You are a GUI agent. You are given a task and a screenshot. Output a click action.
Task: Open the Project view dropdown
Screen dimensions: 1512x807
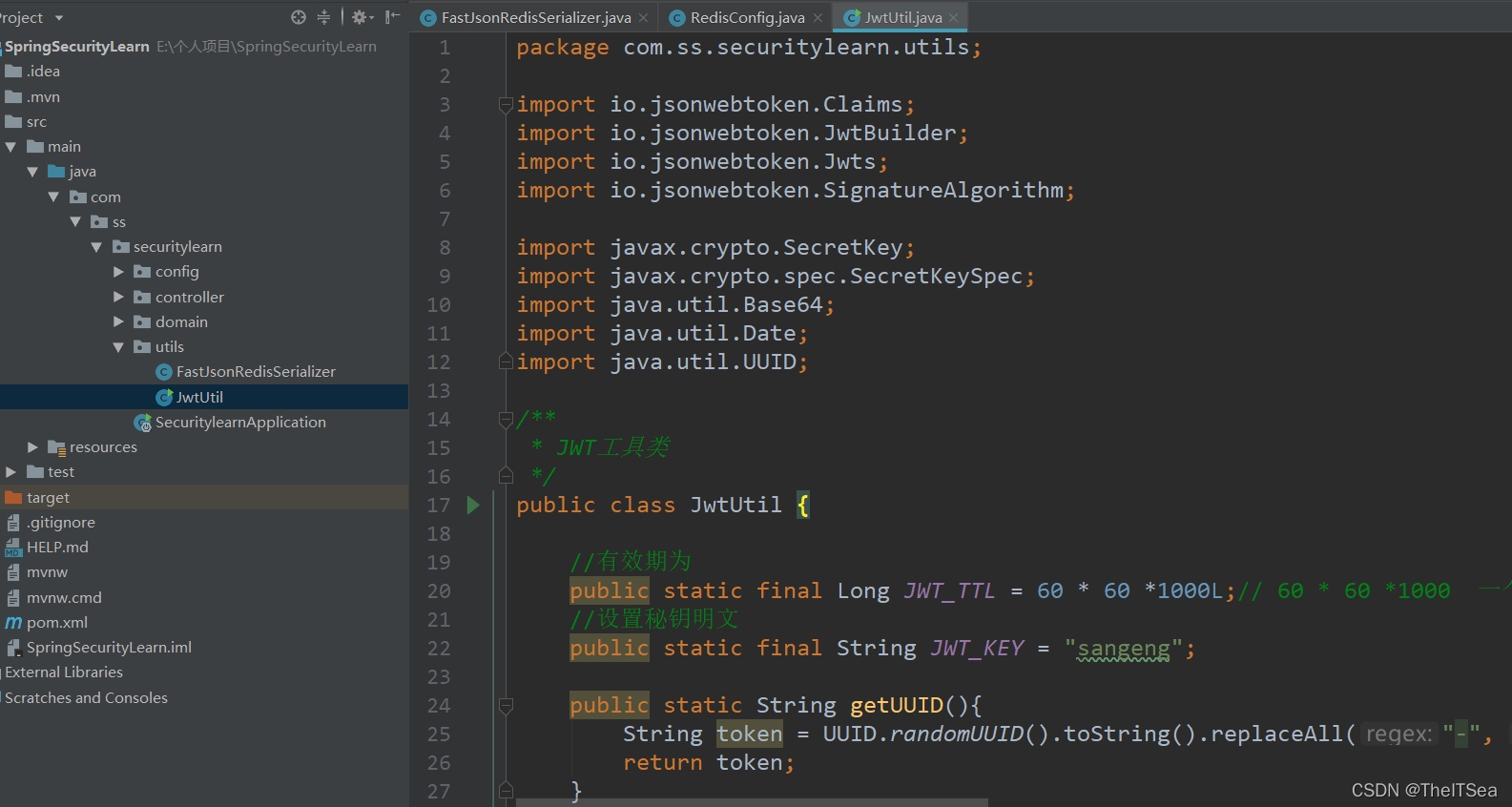tap(59, 18)
